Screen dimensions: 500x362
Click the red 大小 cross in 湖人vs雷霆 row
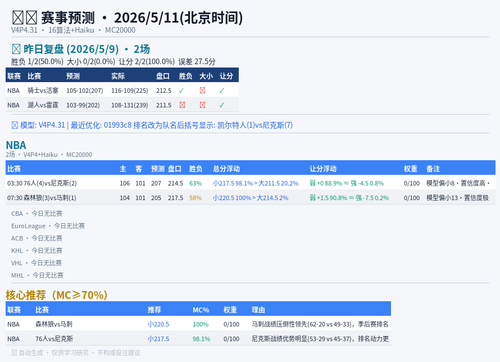pos(202,105)
